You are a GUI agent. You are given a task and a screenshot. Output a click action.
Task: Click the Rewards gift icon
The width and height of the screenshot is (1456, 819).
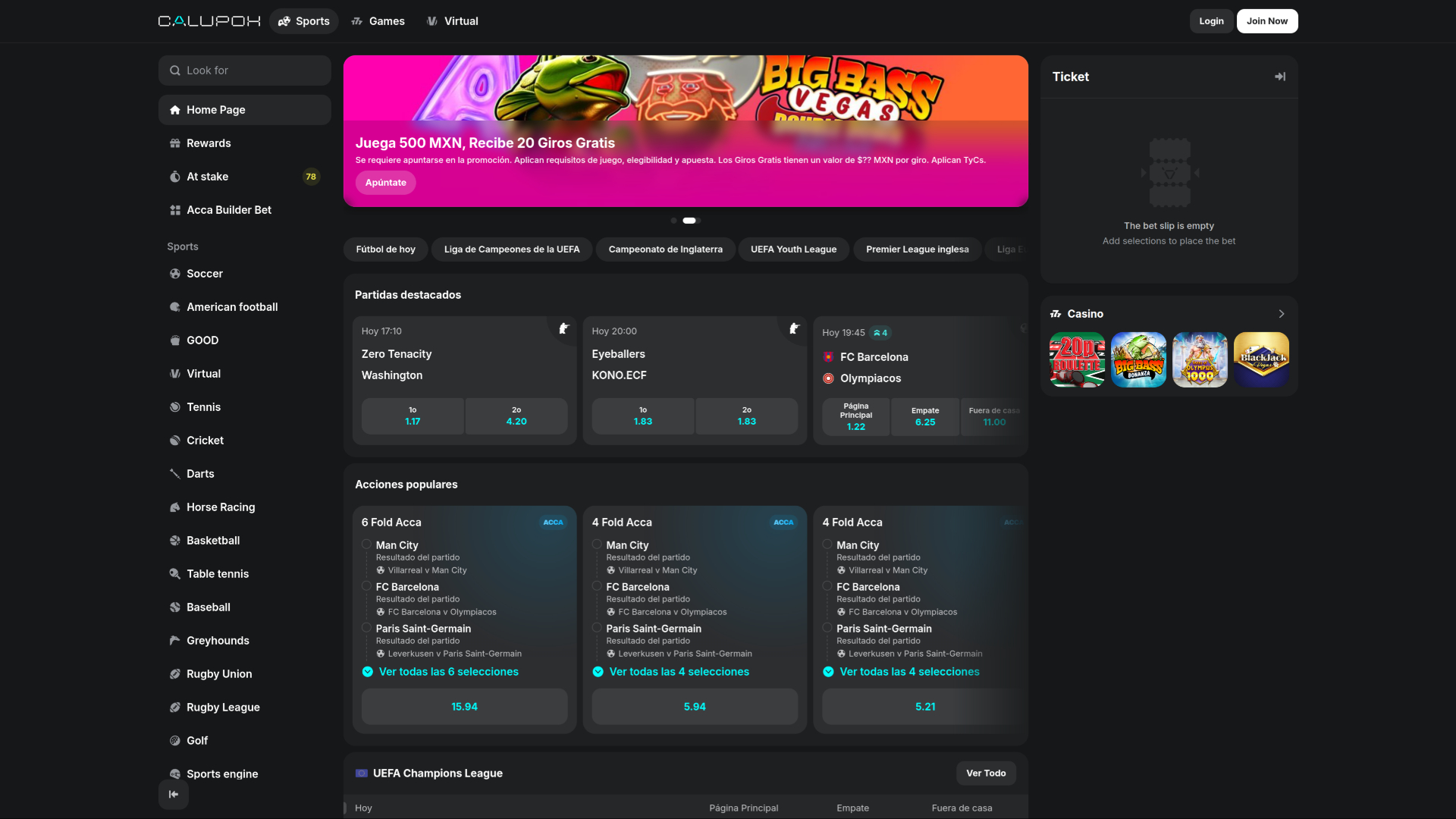pyautogui.click(x=175, y=143)
